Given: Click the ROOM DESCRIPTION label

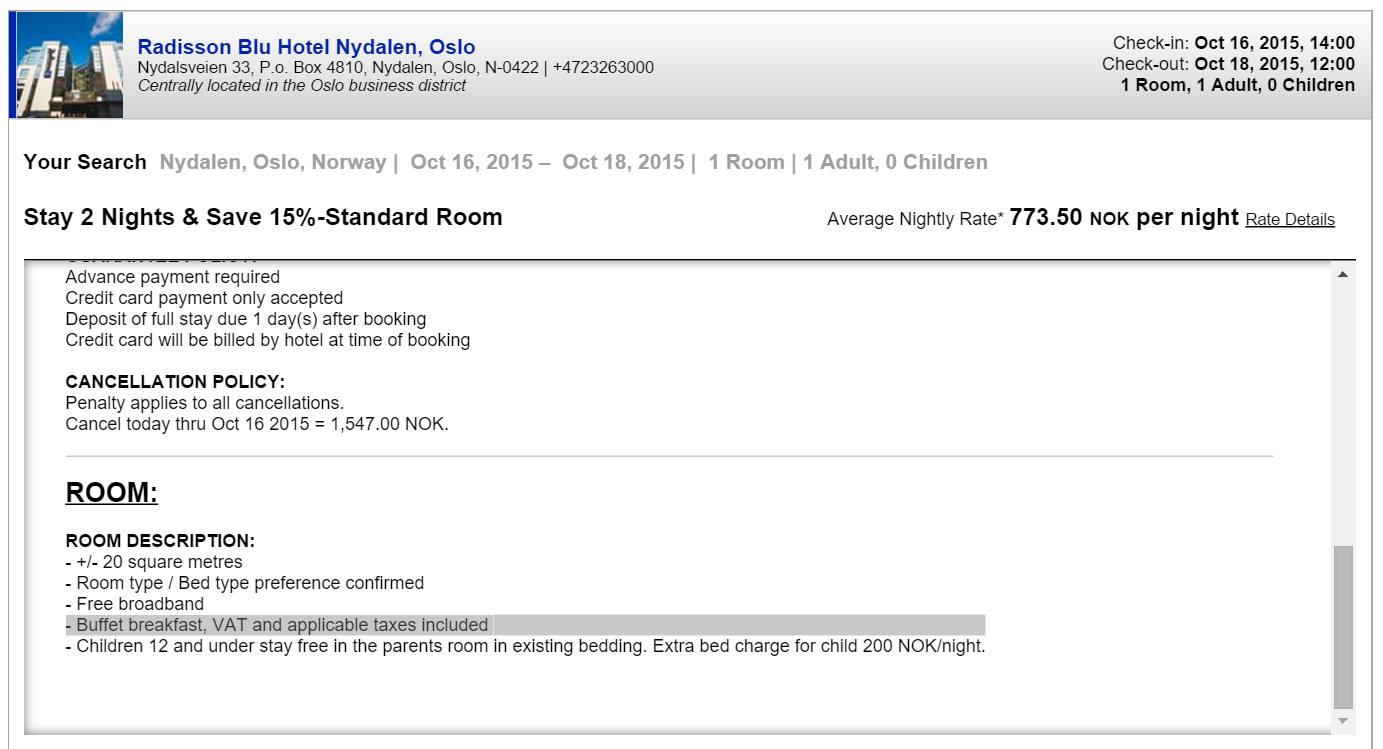Looking at the screenshot, I should coord(160,541).
